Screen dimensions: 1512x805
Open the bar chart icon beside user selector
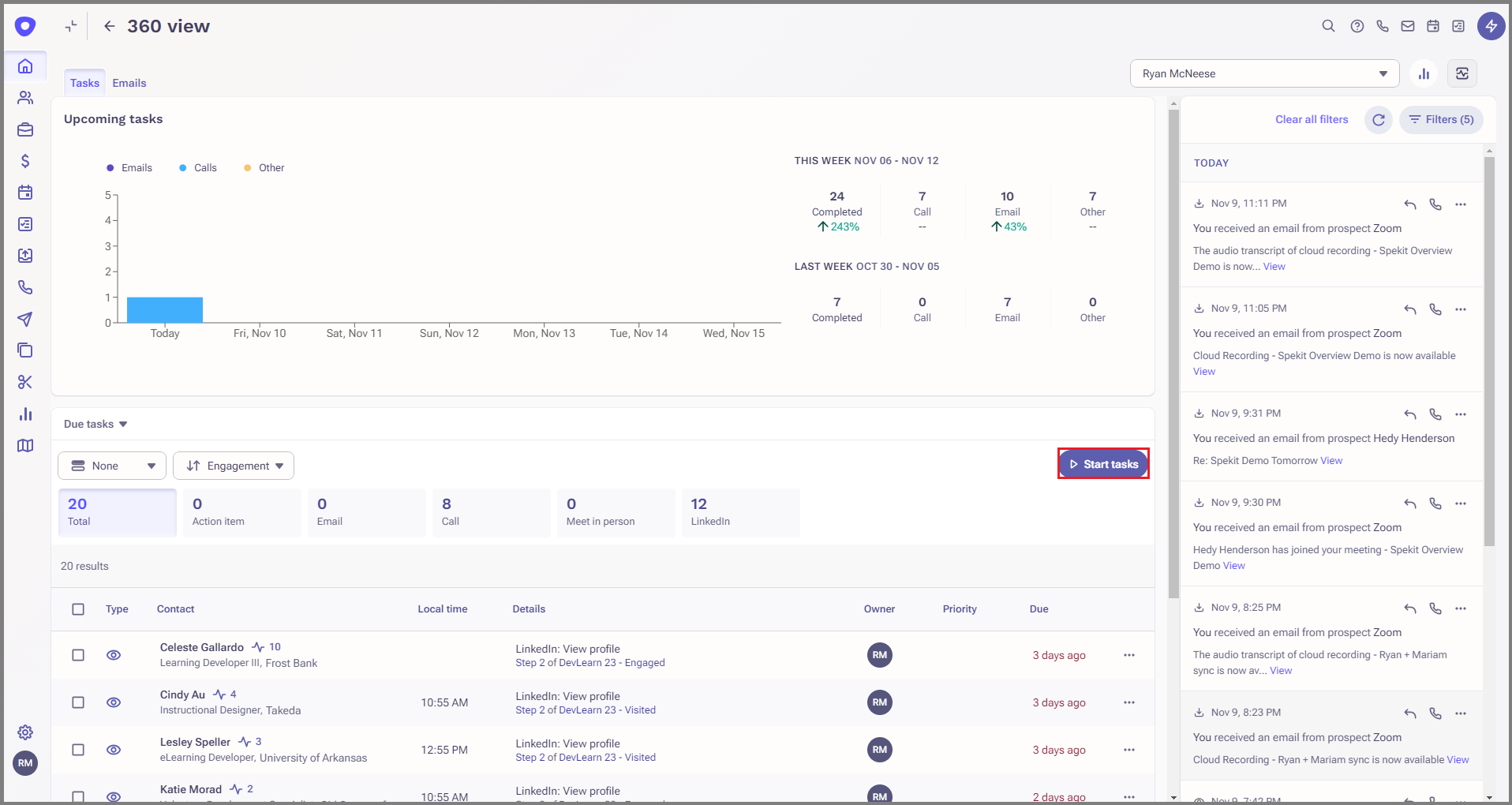coord(1424,73)
